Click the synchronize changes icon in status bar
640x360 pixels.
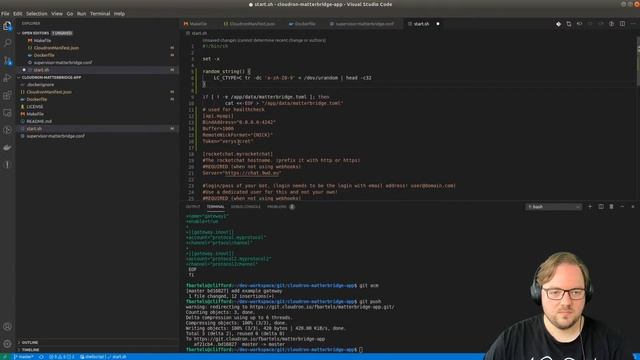pos(41,357)
